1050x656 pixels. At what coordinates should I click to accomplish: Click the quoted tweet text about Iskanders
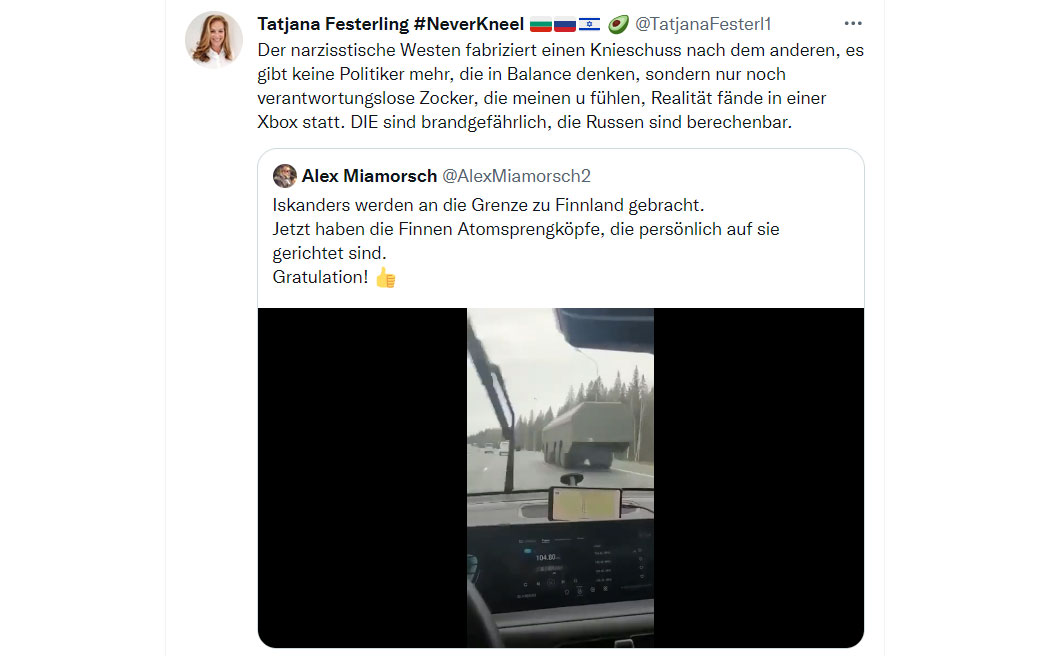526,241
